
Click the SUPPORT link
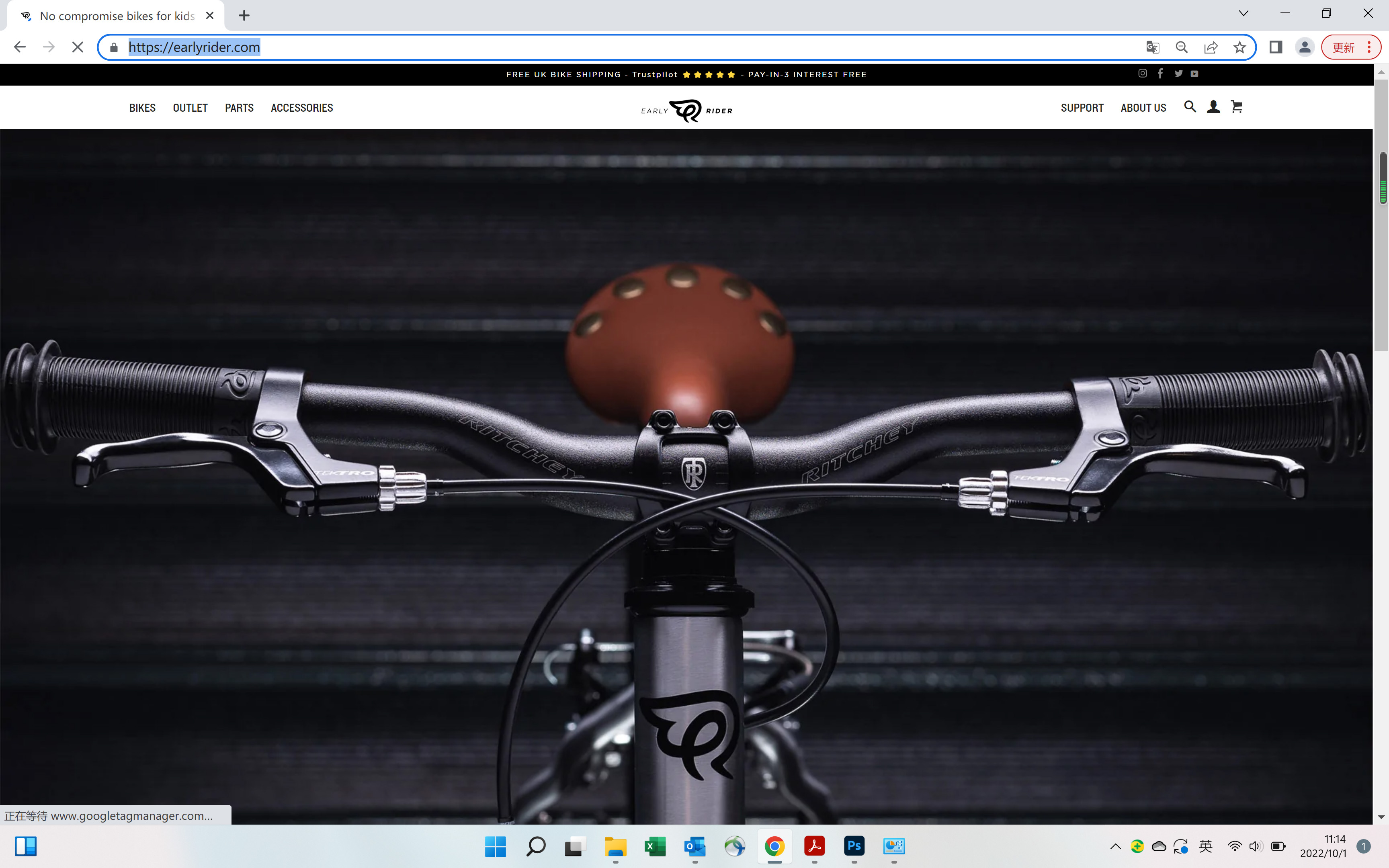point(1082,108)
